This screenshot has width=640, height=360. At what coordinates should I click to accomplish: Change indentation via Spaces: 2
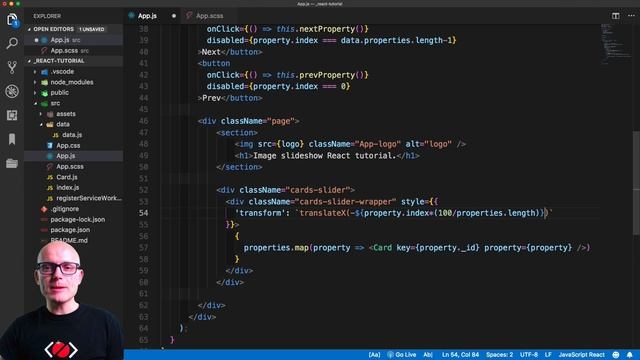point(499,355)
